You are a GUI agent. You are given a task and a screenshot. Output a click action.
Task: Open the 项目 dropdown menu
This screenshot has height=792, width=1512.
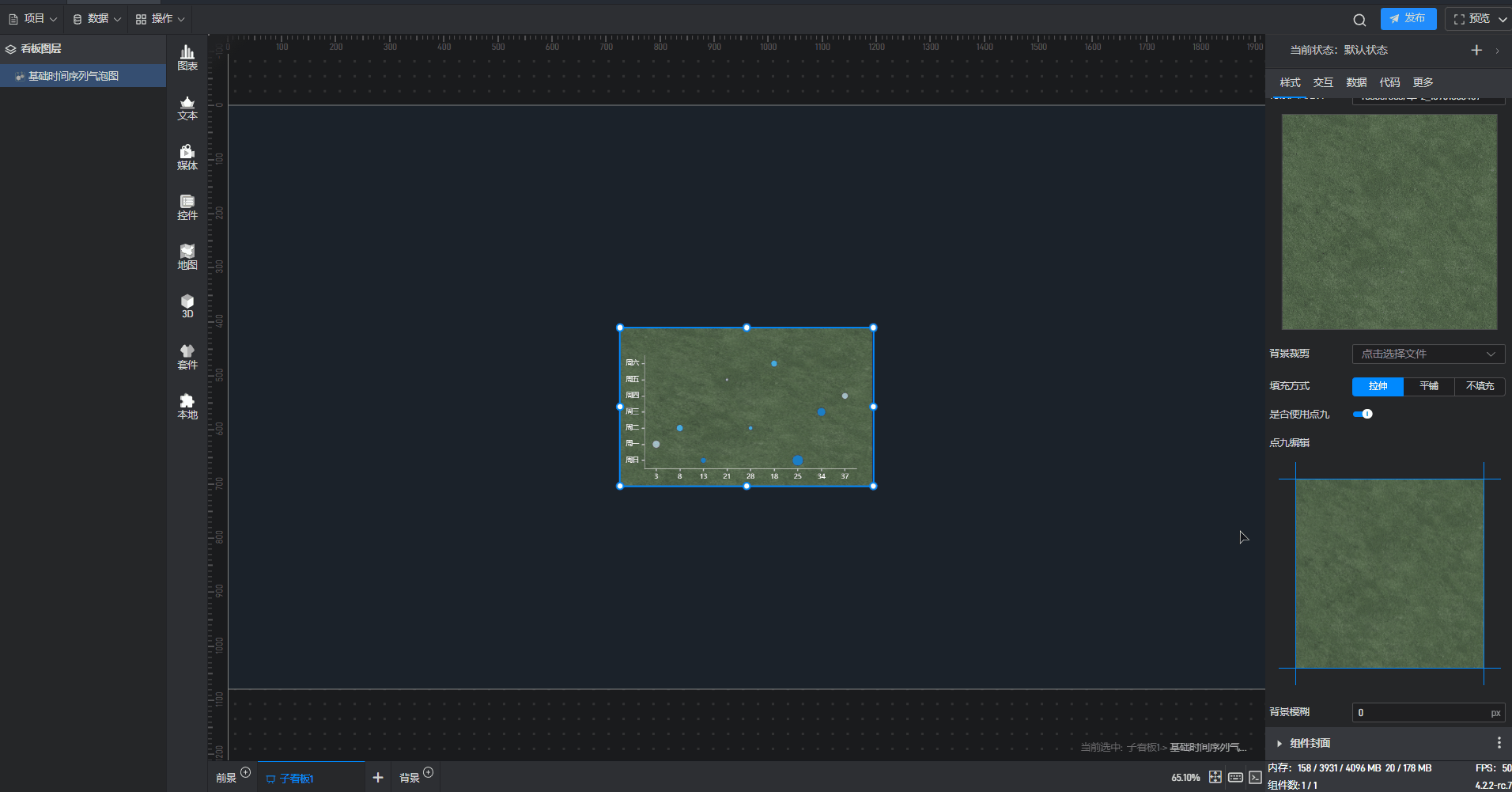tap(33, 19)
